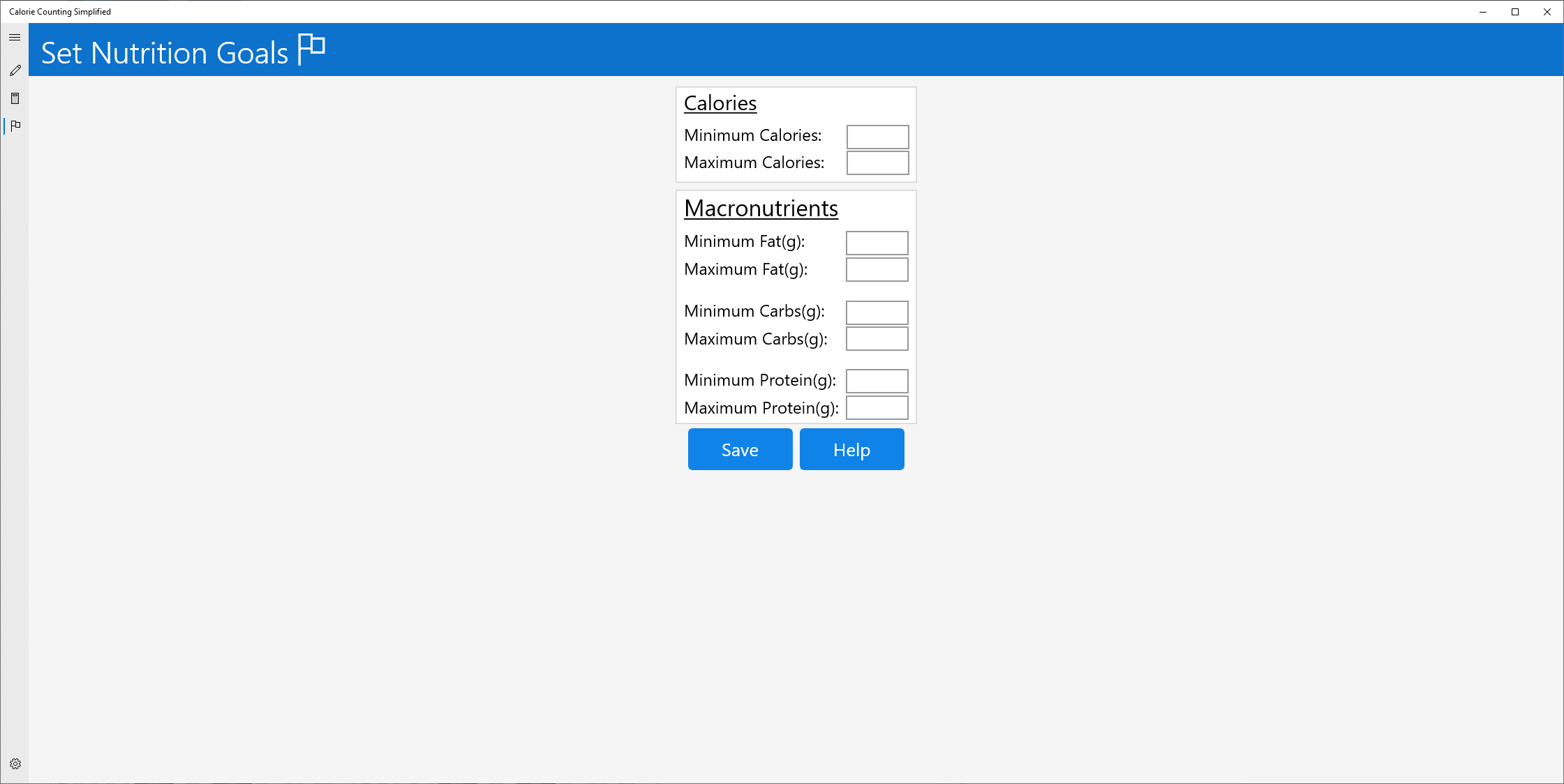The image size is (1564, 784).
Task: Select the Minimum Protein(g) field
Action: pyautogui.click(x=877, y=381)
